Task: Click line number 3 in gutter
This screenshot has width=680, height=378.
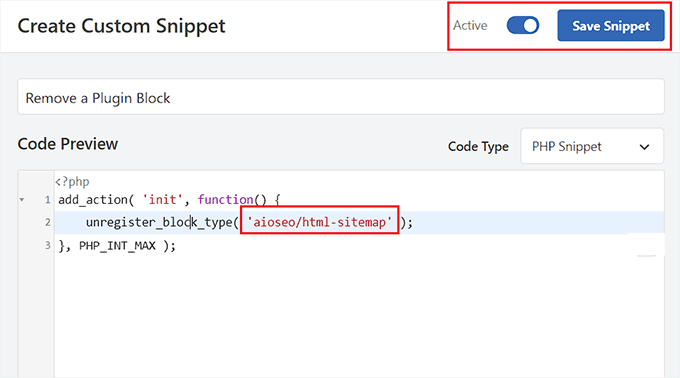Action: tap(48, 245)
